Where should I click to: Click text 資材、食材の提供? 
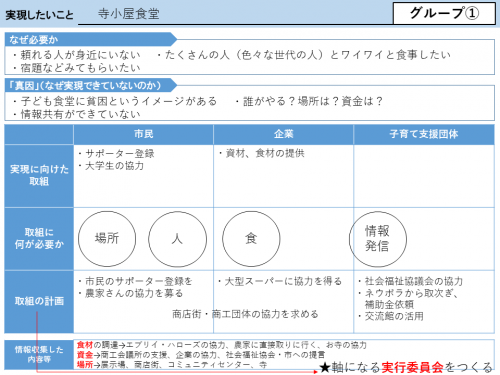265,153
